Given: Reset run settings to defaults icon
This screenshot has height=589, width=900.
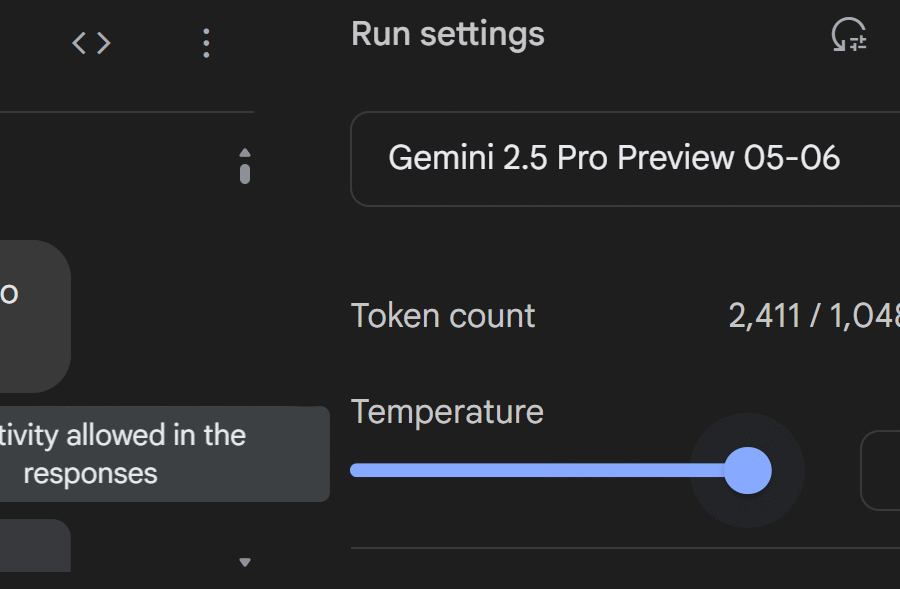Looking at the screenshot, I should point(849,36).
